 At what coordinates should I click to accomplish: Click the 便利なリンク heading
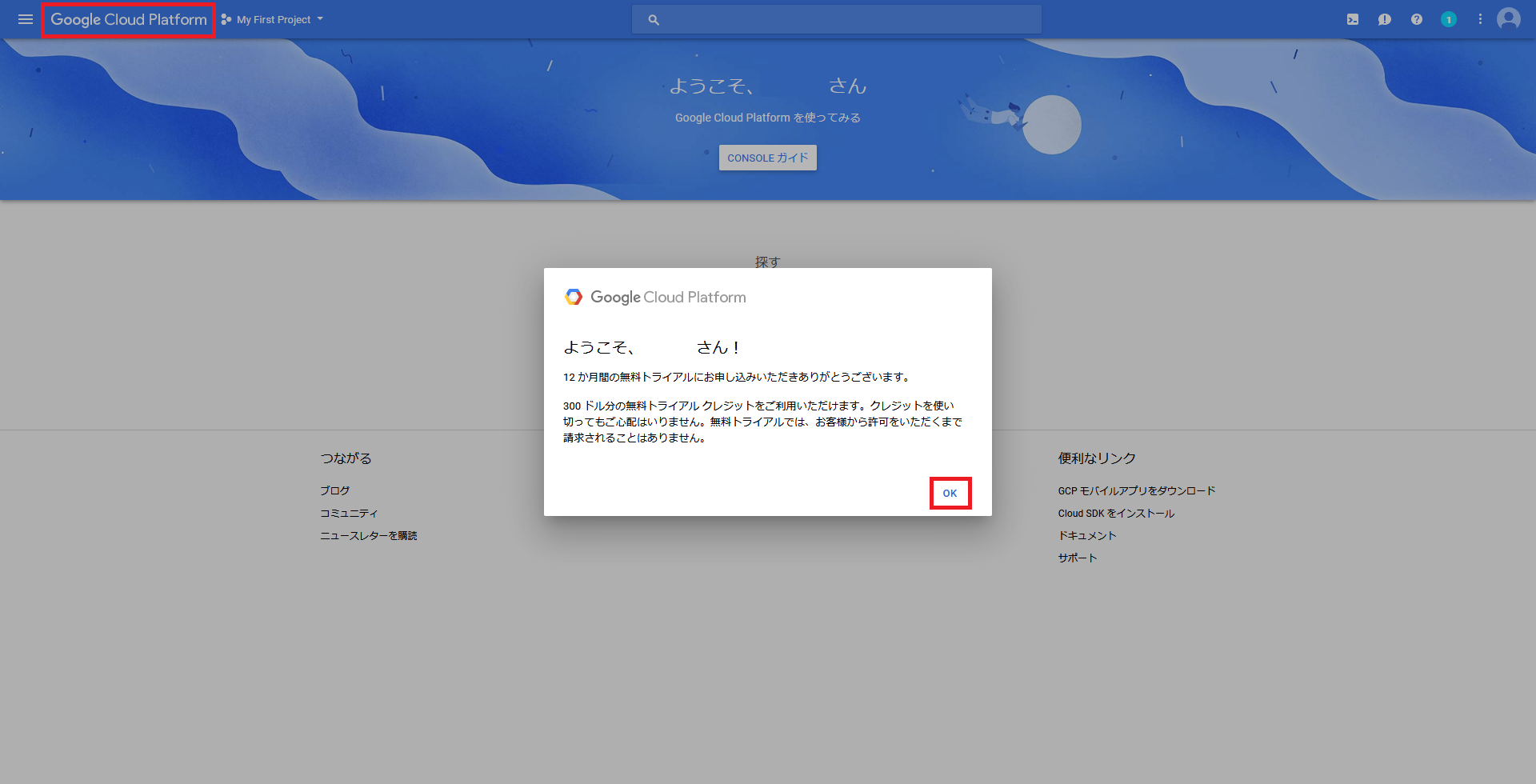click(x=1097, y=458)
